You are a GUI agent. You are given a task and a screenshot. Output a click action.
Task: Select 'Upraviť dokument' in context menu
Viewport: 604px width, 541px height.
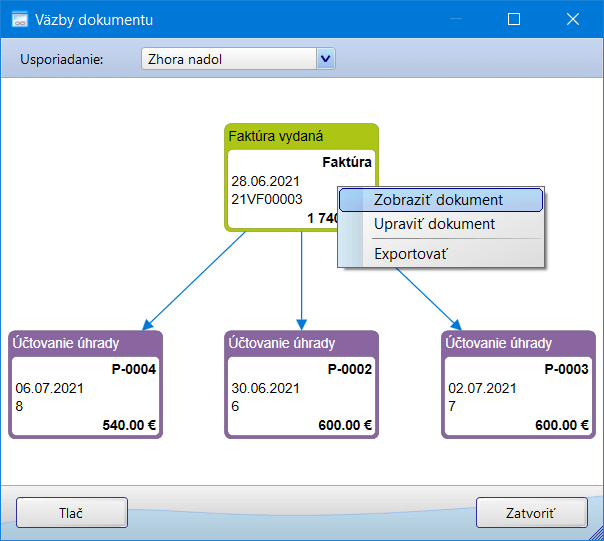[434, 224]
